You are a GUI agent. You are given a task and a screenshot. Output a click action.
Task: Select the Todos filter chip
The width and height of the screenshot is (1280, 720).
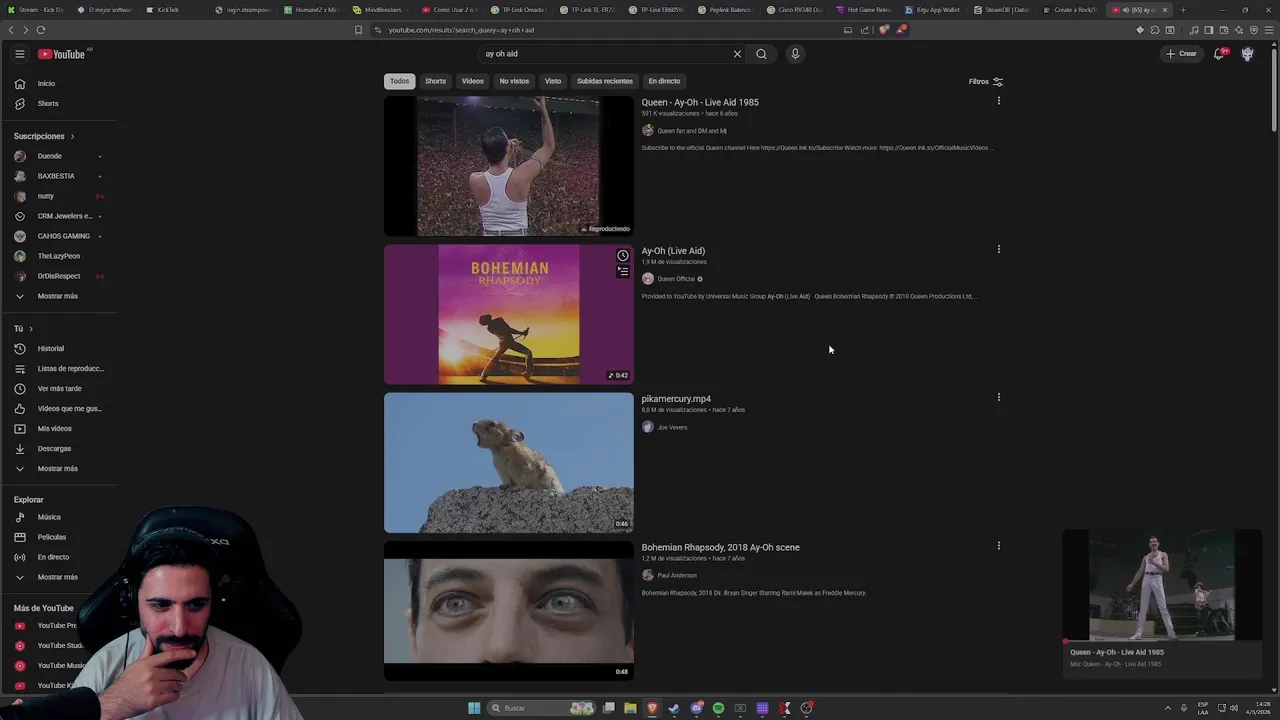400,81
